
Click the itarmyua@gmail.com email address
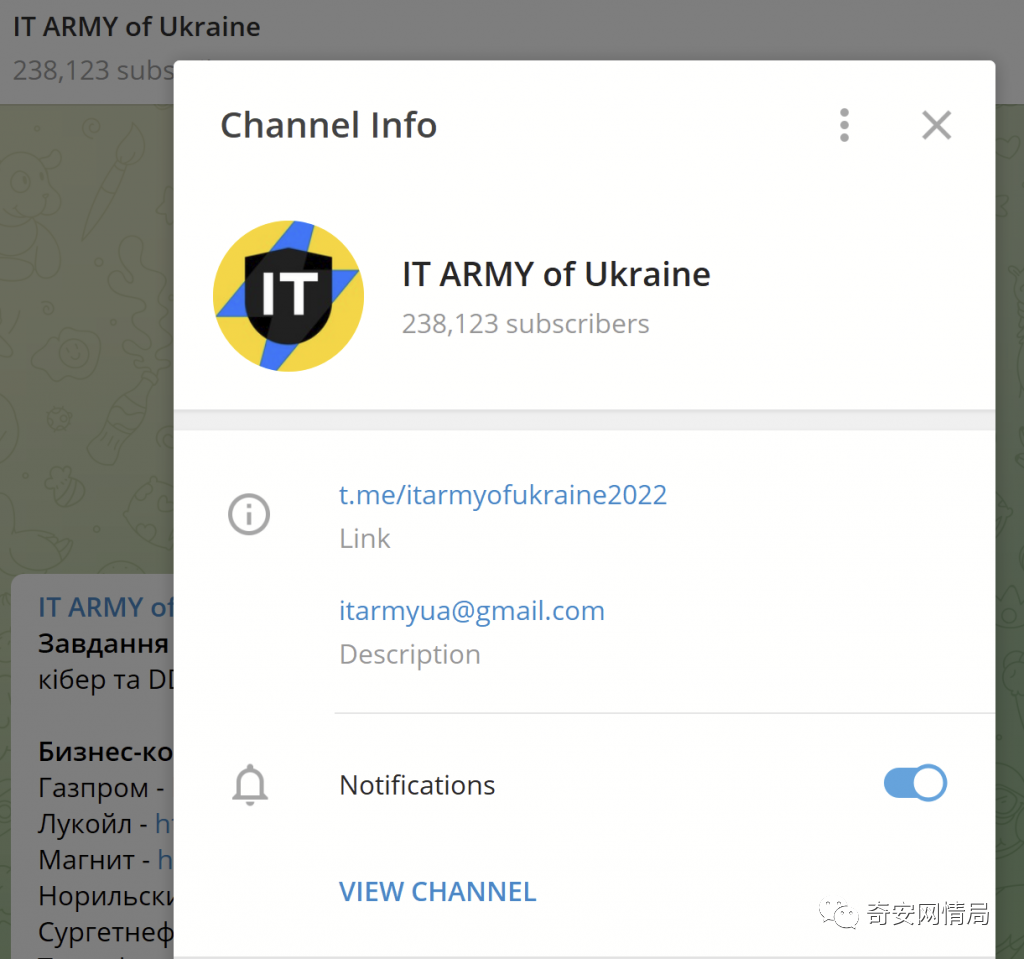coord(471,610)
